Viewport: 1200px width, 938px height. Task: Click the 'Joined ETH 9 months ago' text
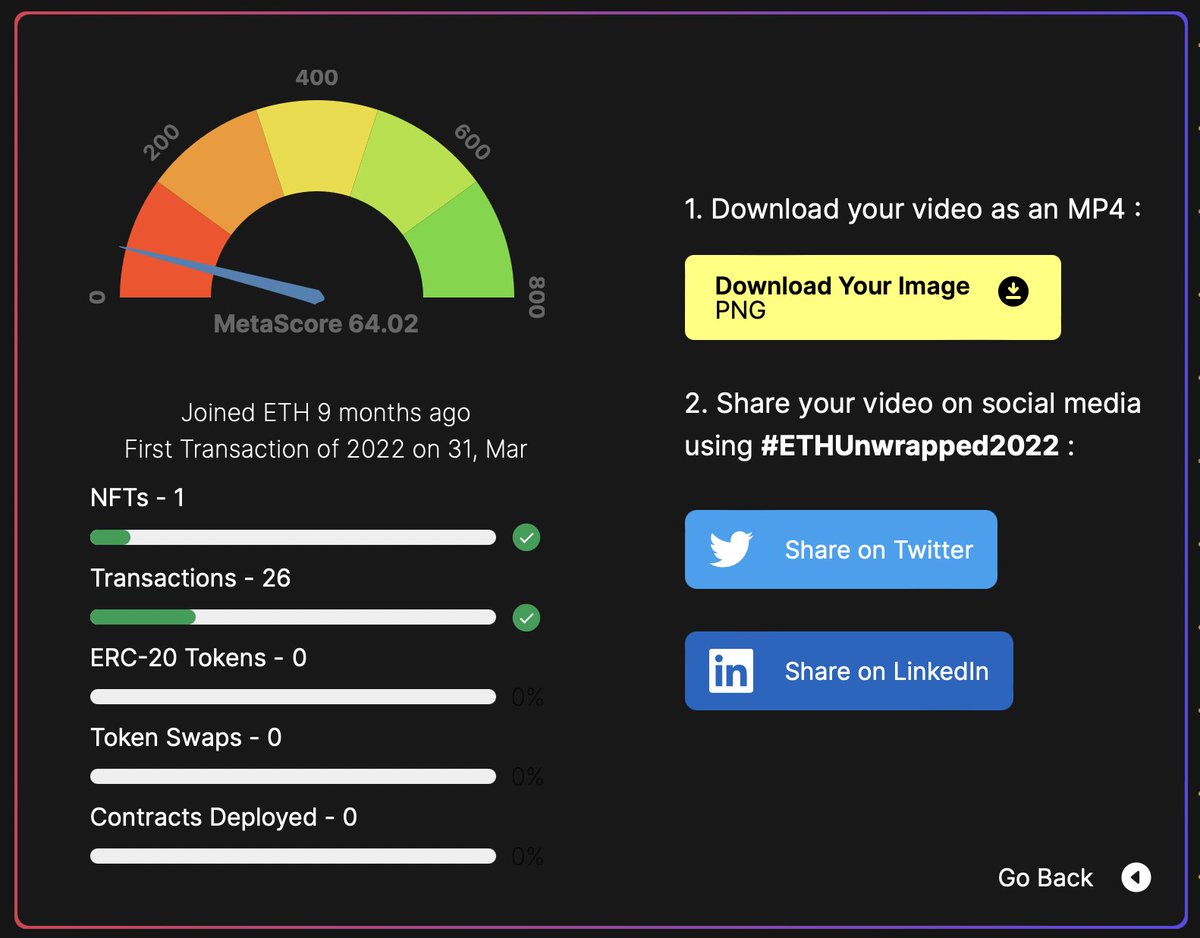326,412
